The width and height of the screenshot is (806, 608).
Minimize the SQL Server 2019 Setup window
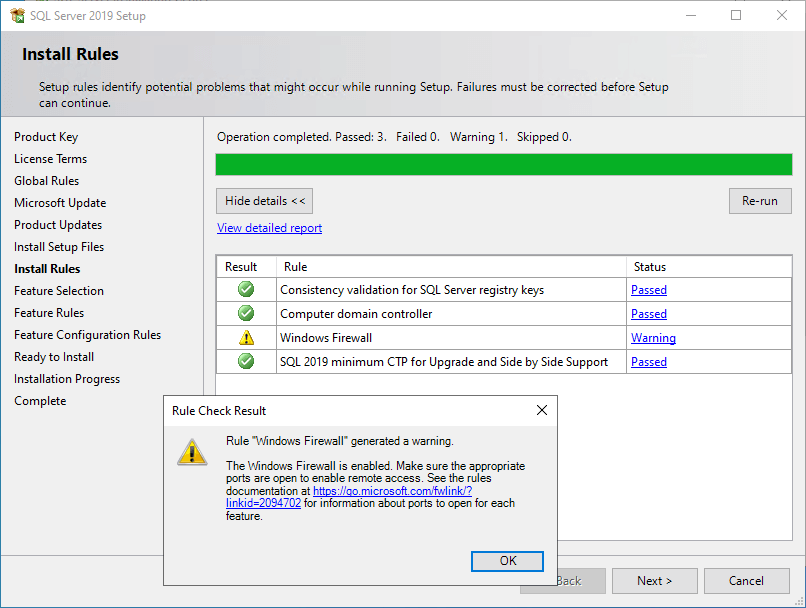point(691,15)
